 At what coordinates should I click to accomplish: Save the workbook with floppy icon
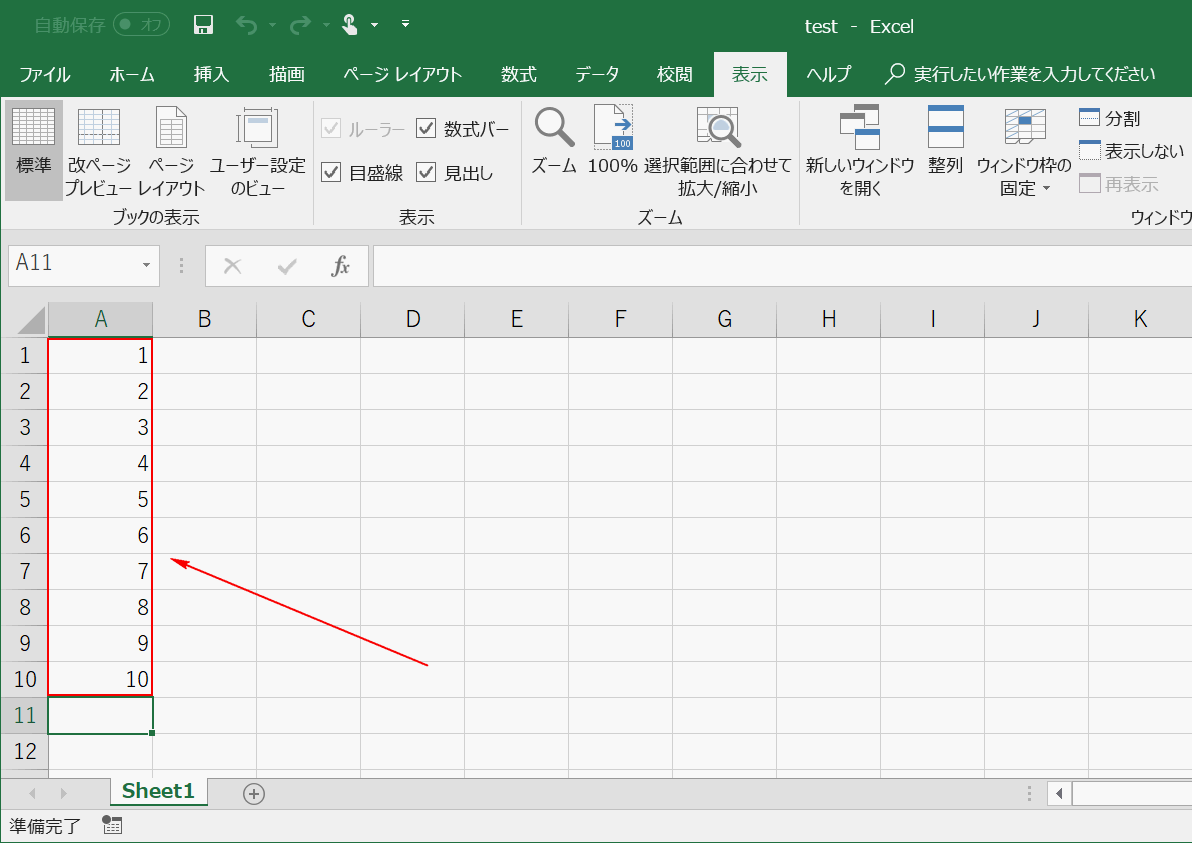pos(203,25)
